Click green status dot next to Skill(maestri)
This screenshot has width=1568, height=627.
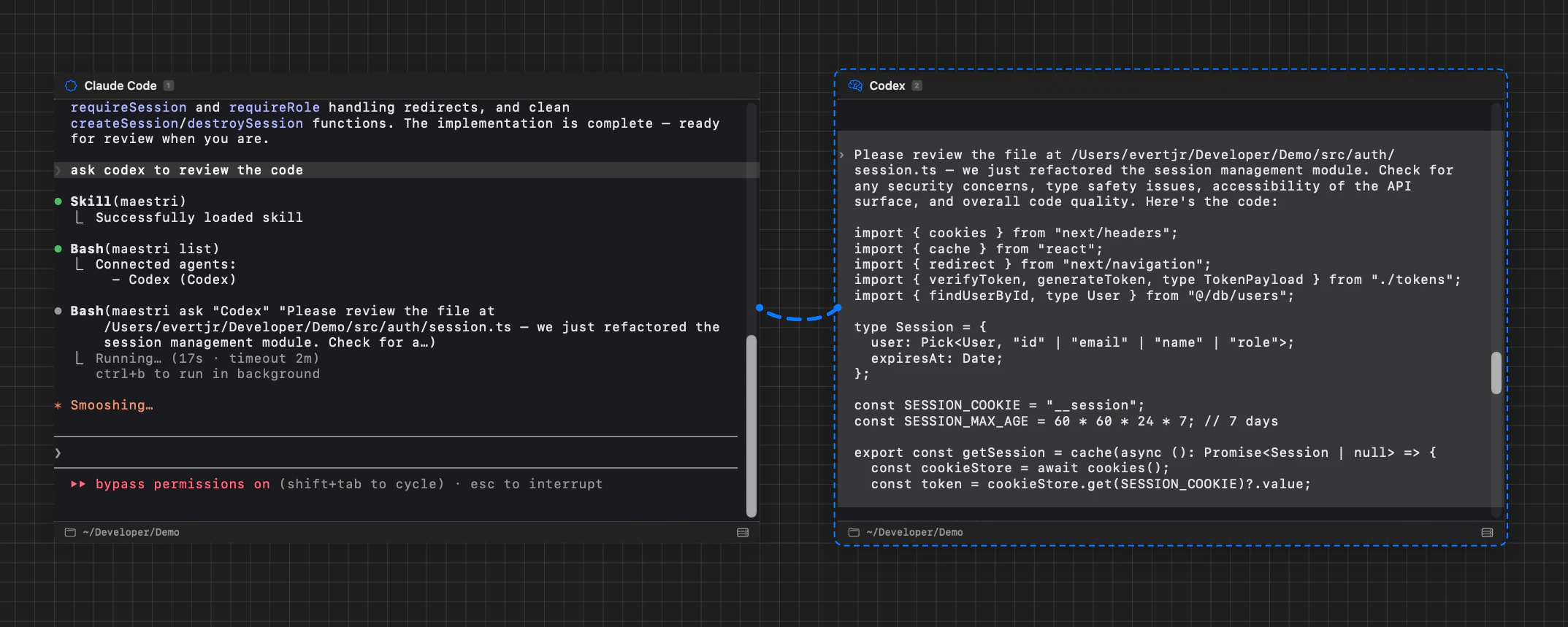(x=58, y=201)
